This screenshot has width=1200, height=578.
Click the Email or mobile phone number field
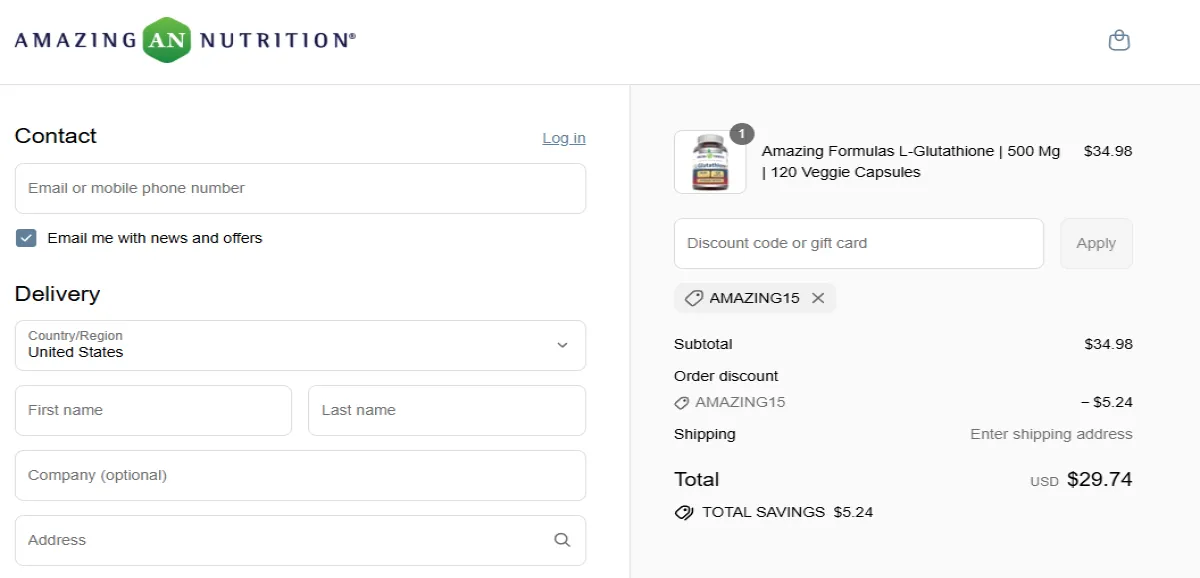(x=300, y=188)
